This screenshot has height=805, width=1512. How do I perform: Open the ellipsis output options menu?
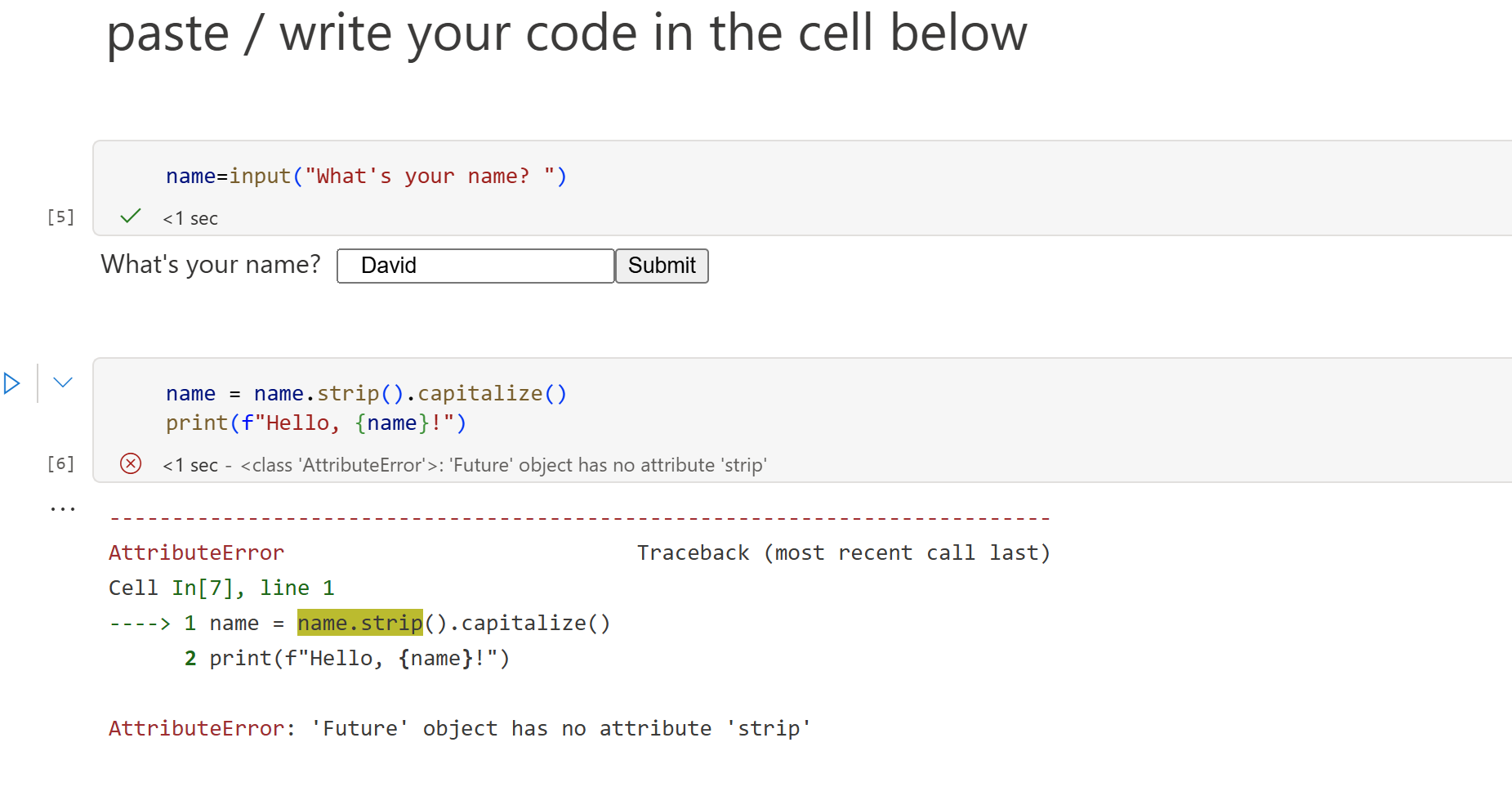63,509
